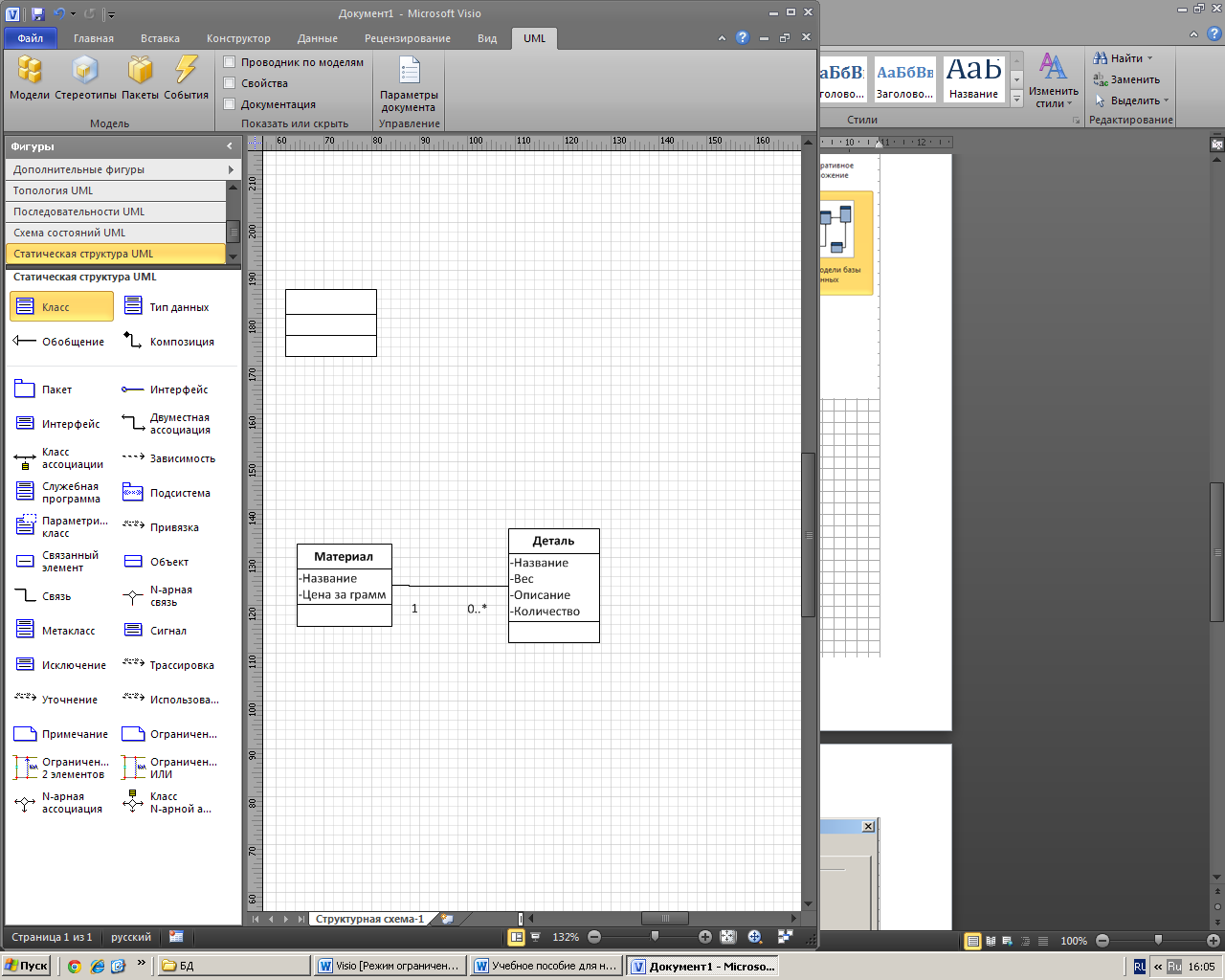Switch to the Вставка tab
The height and width of the screenshot is (980, 1225).
click(160, 38)
